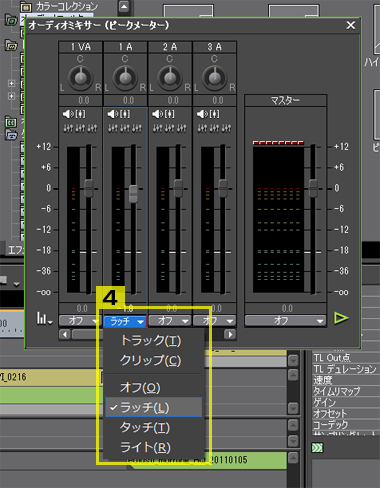Select オフ(O) in the popup menu
380x488 pixels.
tap(154, 387)
